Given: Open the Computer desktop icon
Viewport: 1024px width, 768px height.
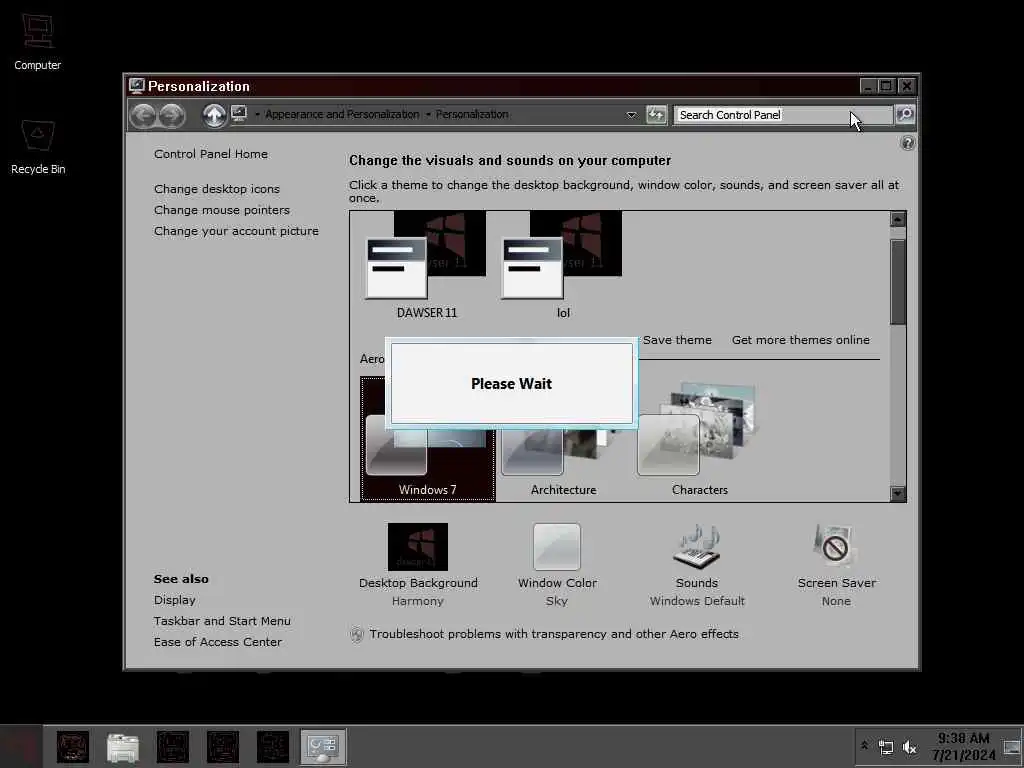Looking at the screenshot, I should (x=37, y=42).
